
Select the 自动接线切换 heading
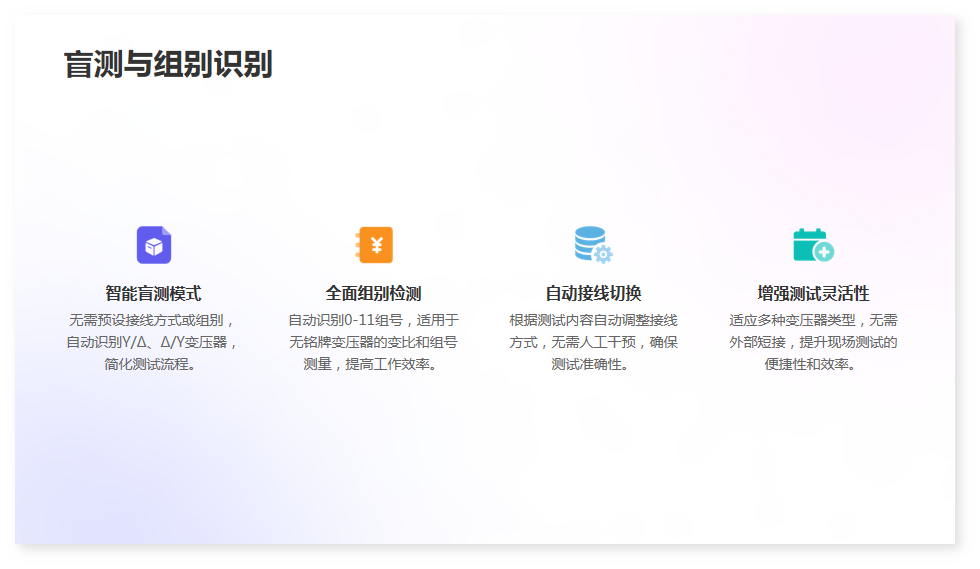click(593, 294)
